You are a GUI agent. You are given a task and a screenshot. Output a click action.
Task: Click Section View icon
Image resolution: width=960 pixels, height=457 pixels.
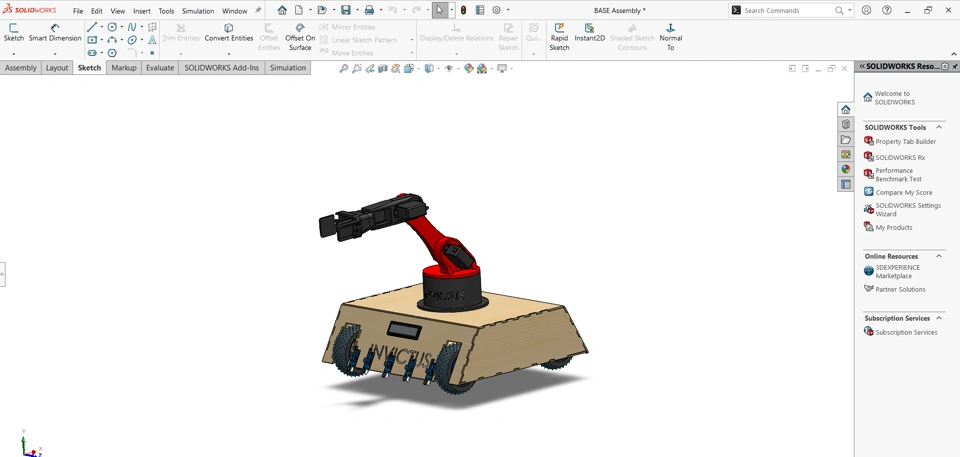pyautogui.click(x=383, y=69)
